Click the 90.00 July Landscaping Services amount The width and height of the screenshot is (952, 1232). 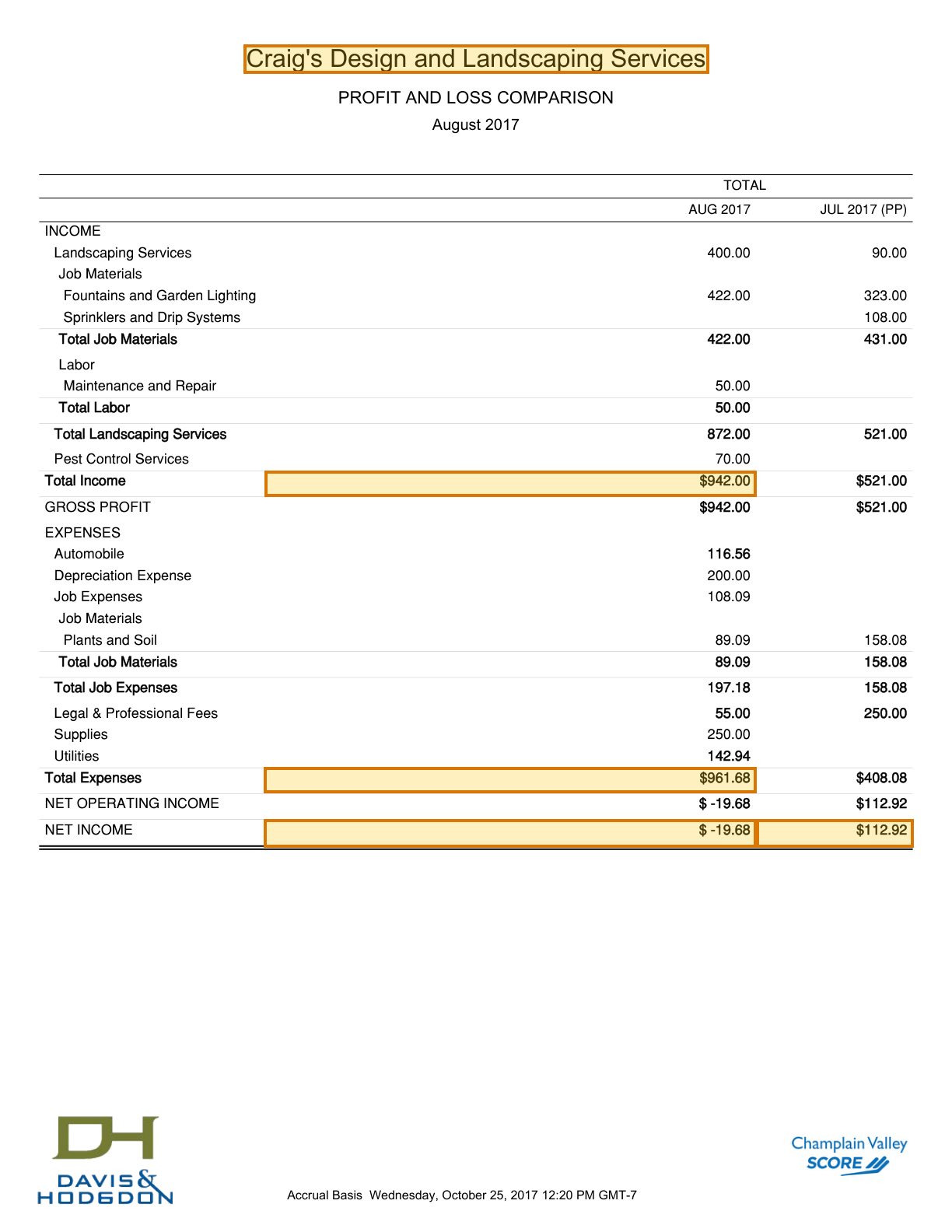point(888,253)
